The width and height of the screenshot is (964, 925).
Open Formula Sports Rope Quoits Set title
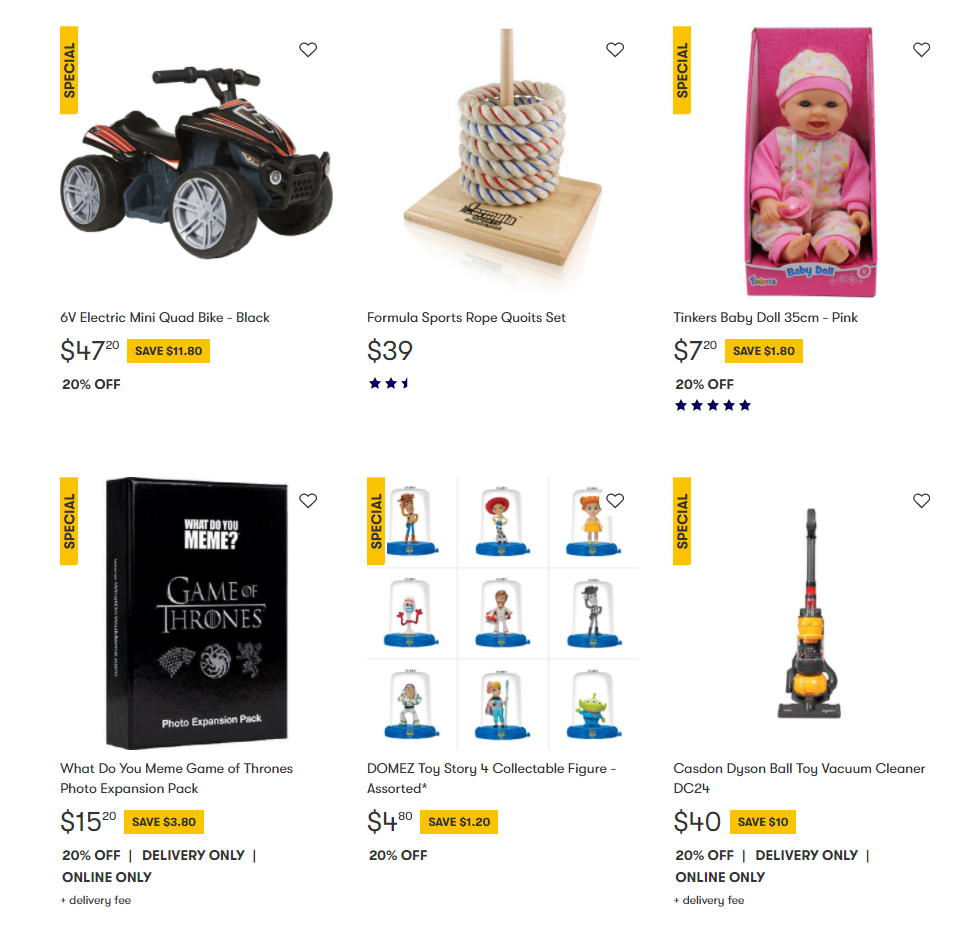466,317
